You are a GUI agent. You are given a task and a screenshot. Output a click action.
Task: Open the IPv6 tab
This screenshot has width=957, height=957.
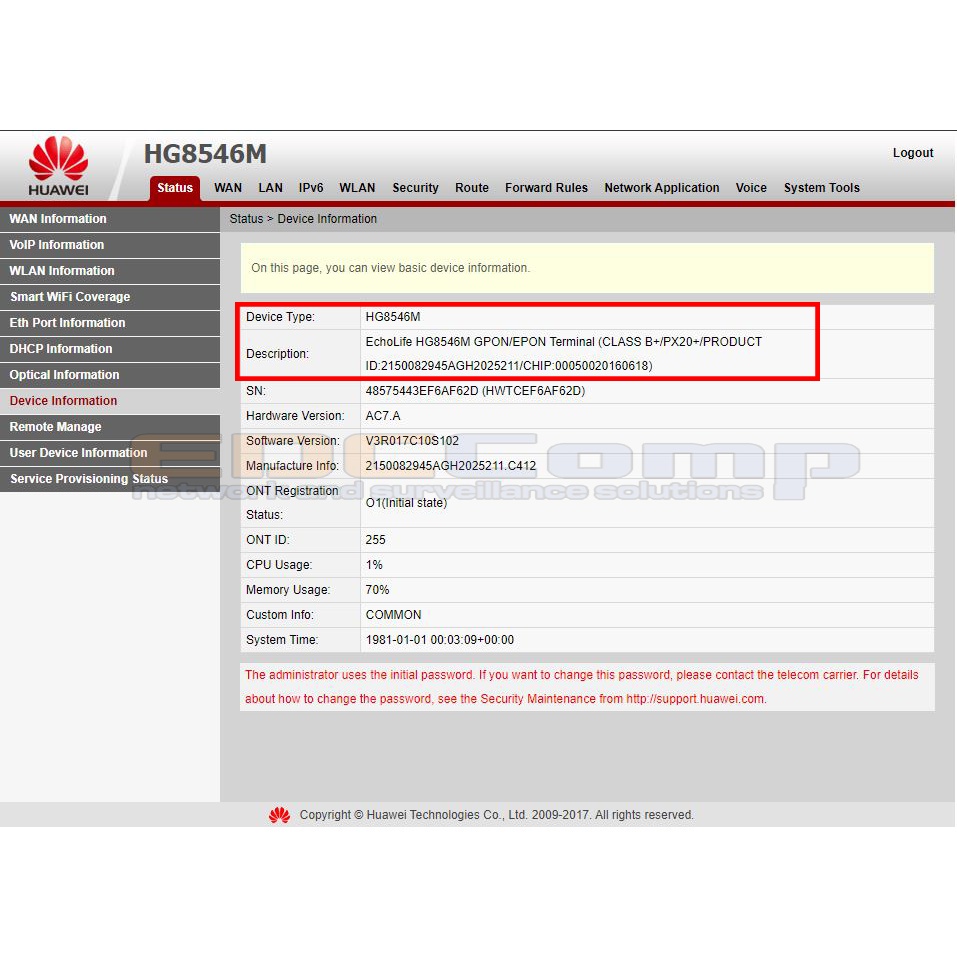click(x=311, y=188)
